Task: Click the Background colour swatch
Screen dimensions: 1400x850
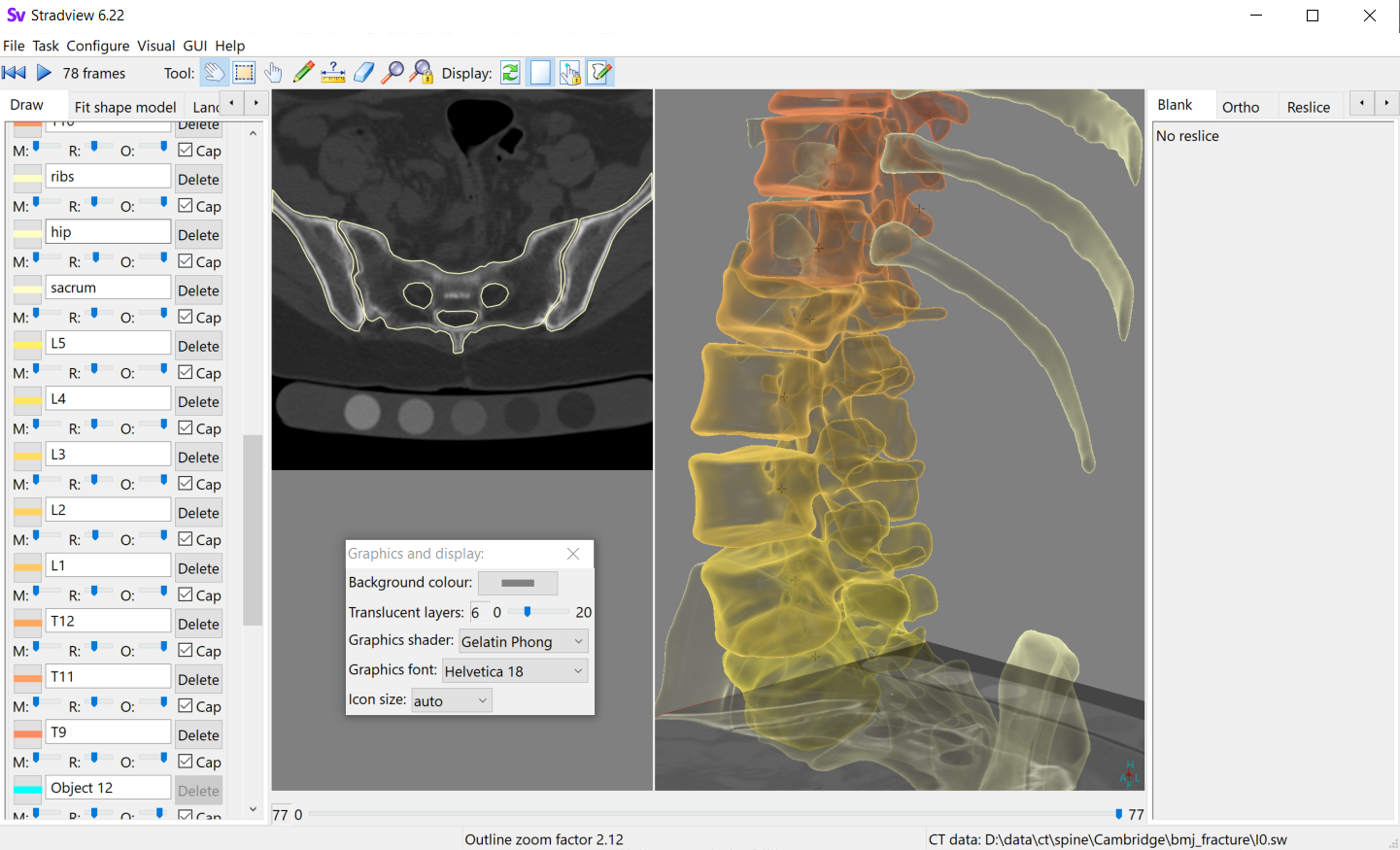Action: [518, 583]
